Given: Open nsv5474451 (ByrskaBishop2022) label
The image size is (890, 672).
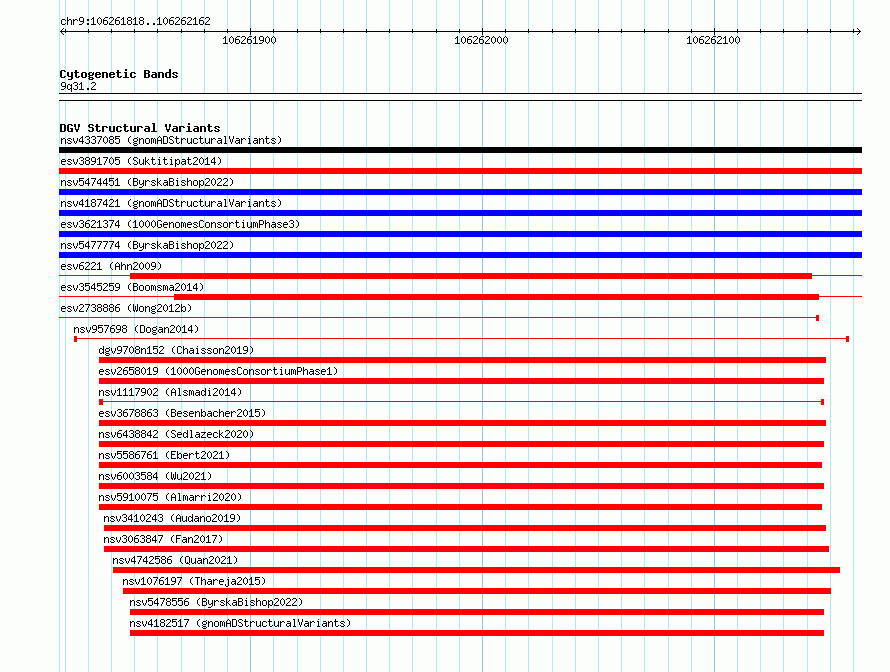Looking at the screenshot, I should (147, 182).
